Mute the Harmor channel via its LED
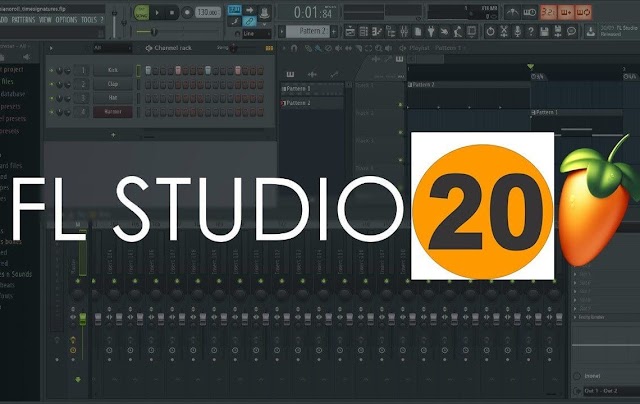Image resolution: width=640 pixels, height=404 pixels. [51, 112]
